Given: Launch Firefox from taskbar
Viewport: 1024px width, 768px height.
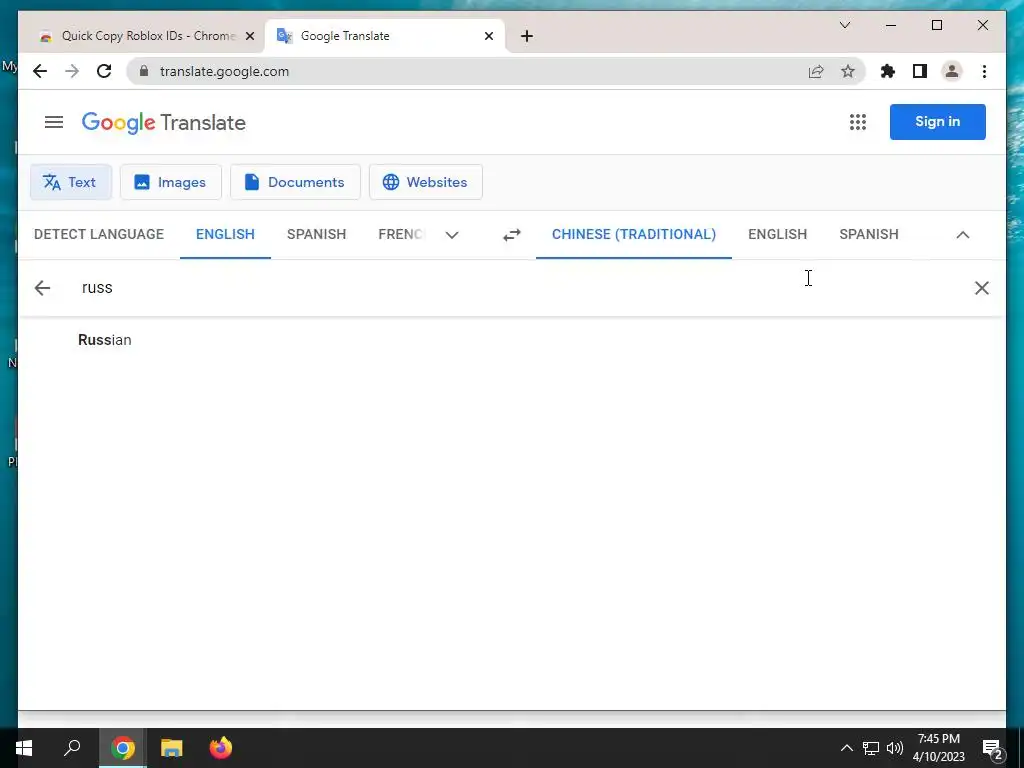Looking at the screenshot, I should click(x=221, y=748).
